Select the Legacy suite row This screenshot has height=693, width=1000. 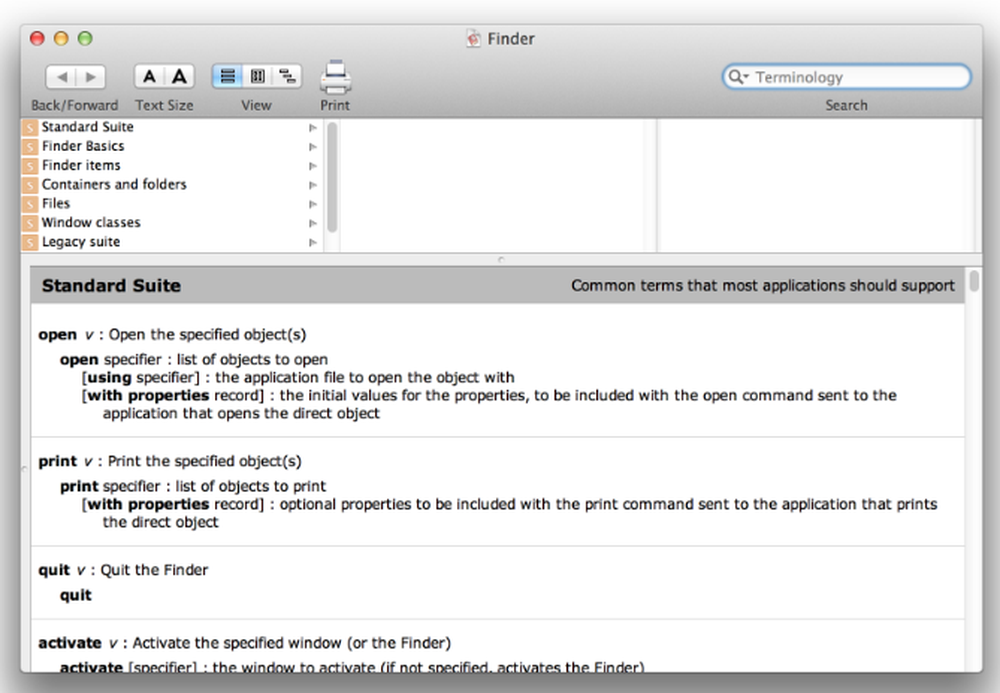[x=172, y=242]
